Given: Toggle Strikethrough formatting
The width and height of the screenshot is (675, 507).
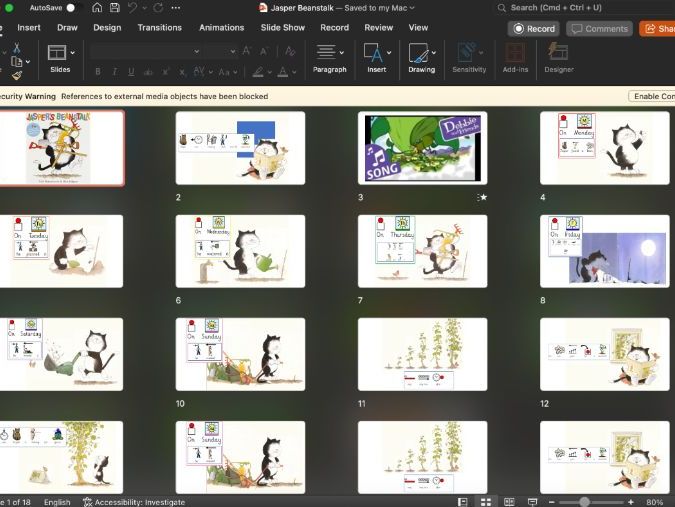Looking at the screenshot, I should point(148,72).
